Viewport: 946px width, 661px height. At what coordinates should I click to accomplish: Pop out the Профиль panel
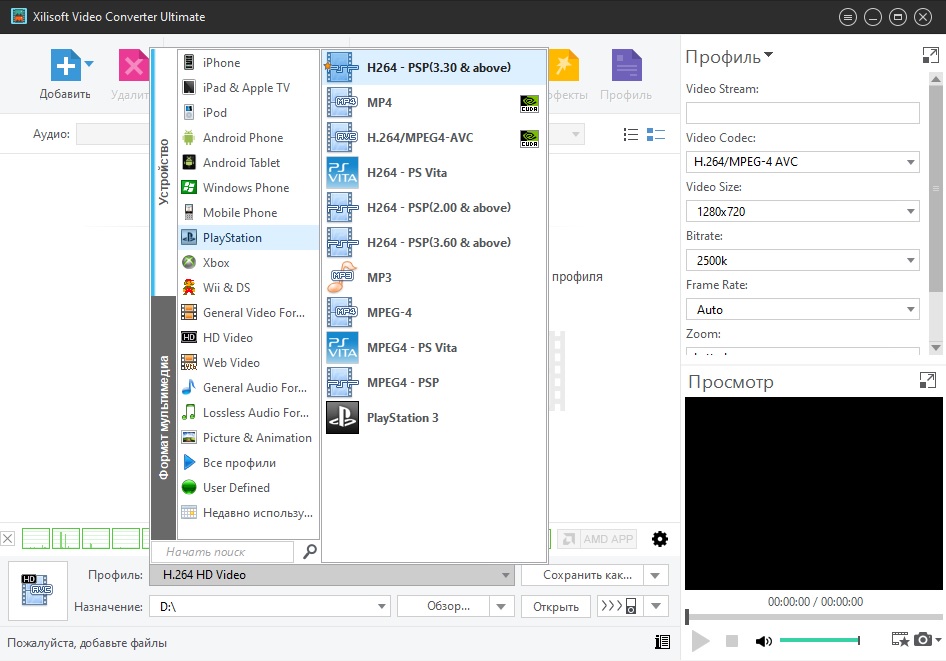point(927,56)
